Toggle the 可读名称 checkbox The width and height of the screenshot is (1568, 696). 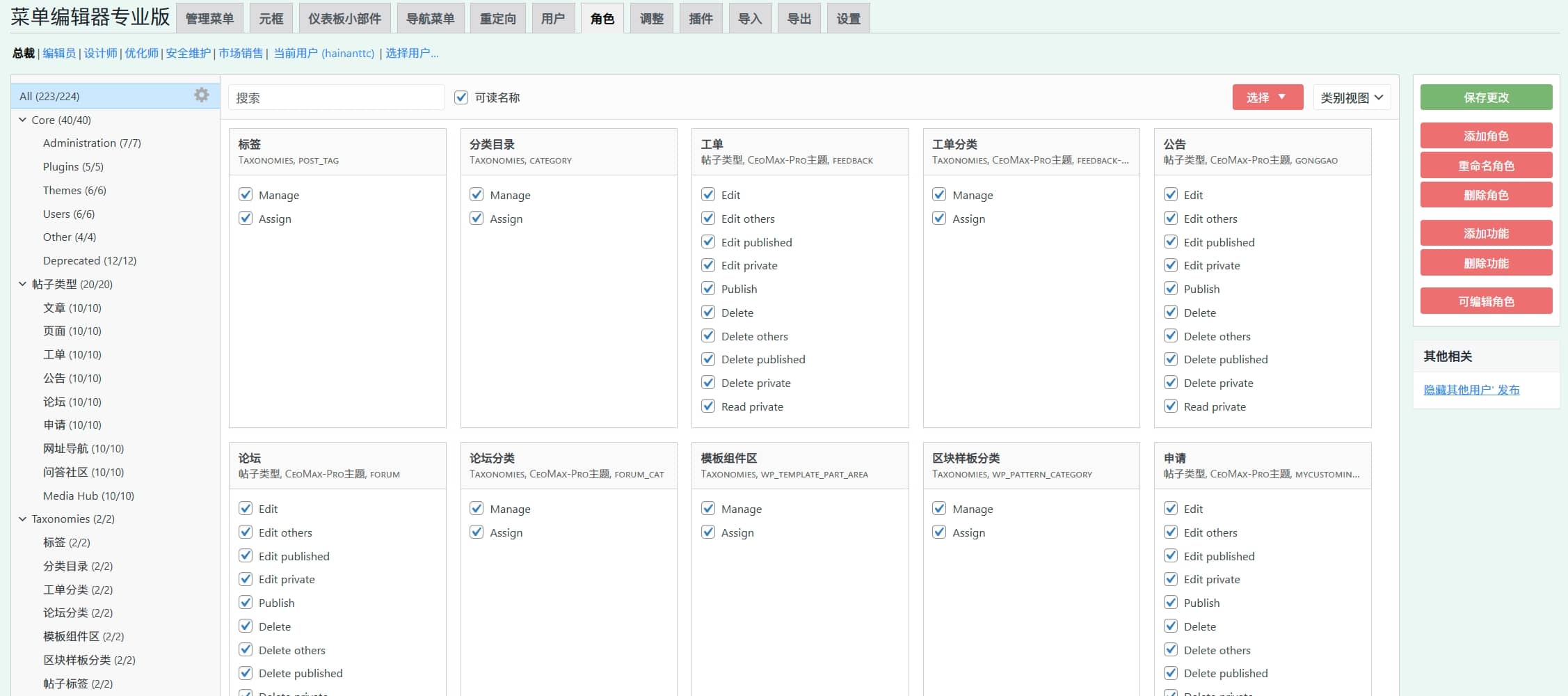pos(461,97)
